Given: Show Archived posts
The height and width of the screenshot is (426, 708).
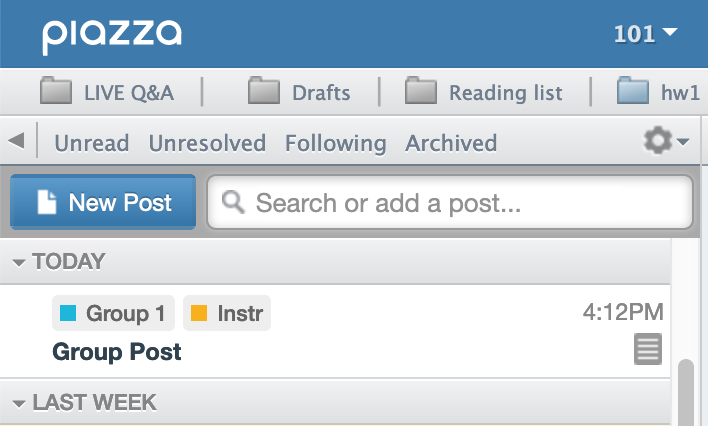Looking at the screenshot, I should click(451, 143).
